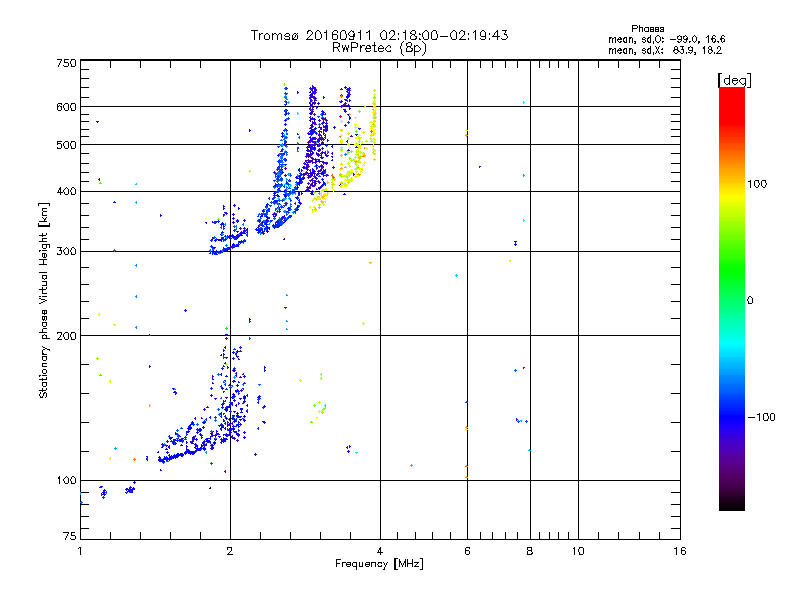Click the x-axis '6' tick label

pyautogui.click(x=467, y=551)
